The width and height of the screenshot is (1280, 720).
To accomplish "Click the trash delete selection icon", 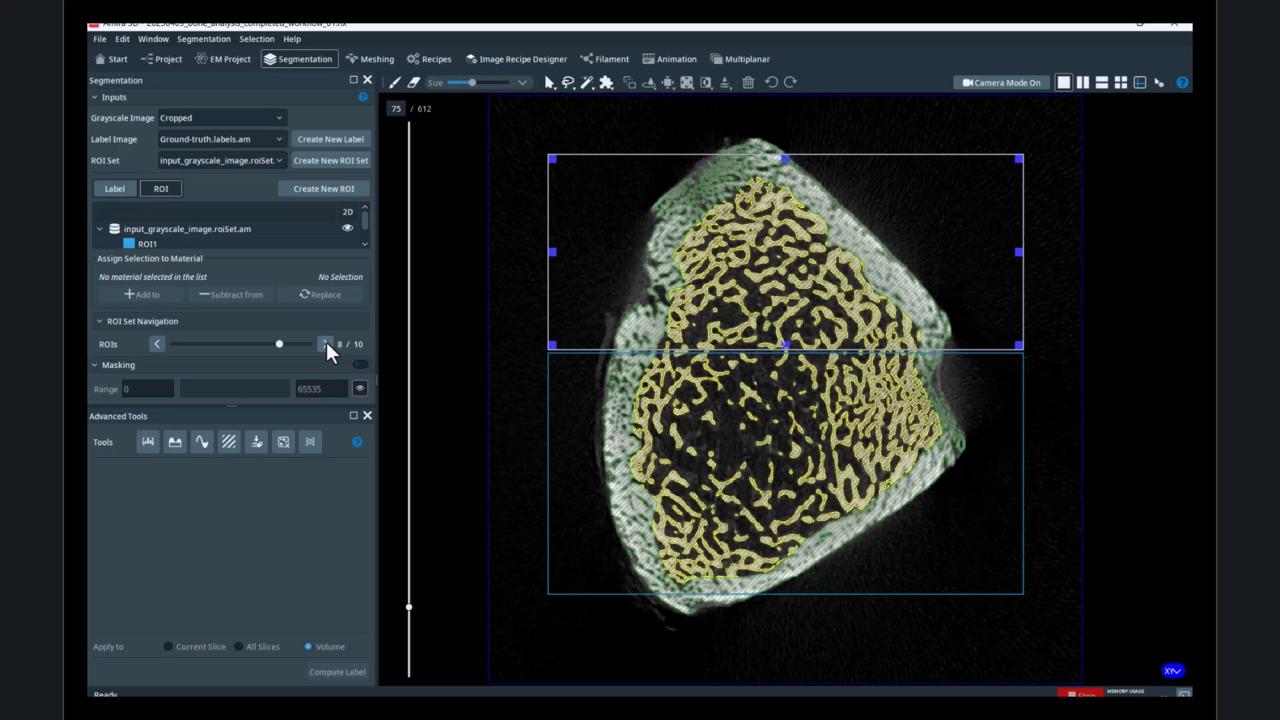I will point(748,83).
